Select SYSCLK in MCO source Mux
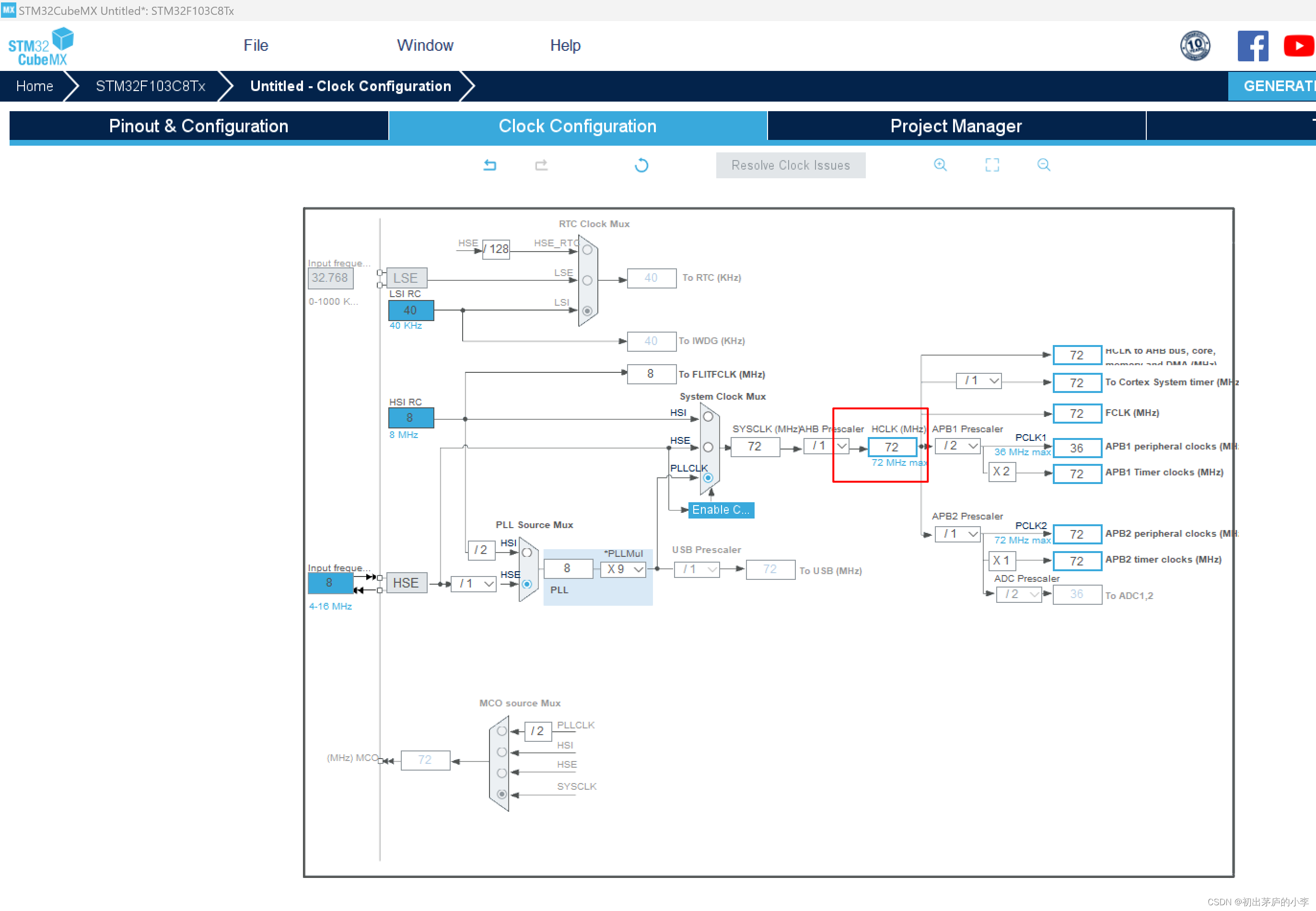 point(502,795)
